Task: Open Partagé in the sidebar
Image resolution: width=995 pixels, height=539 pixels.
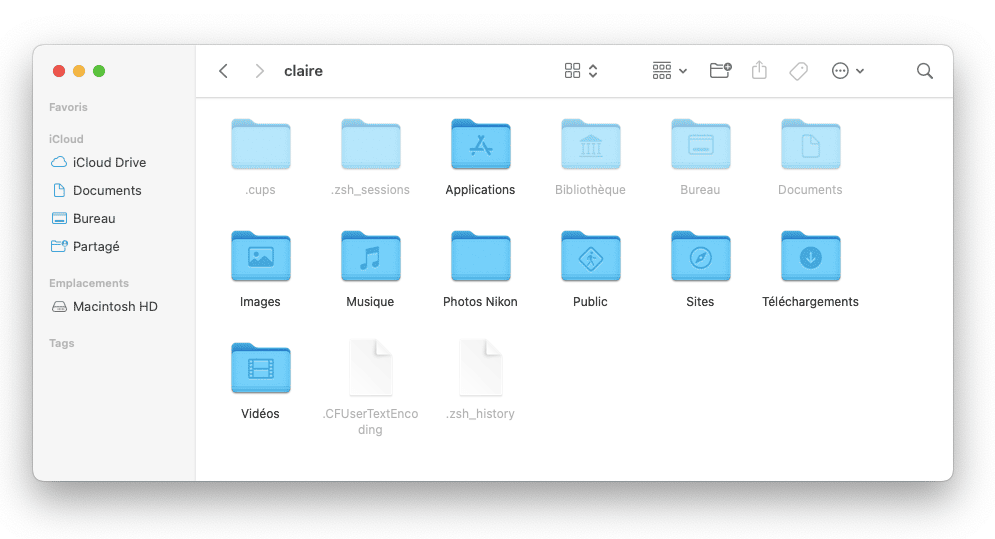Action: pyautogui.click(x=96, y=246)
